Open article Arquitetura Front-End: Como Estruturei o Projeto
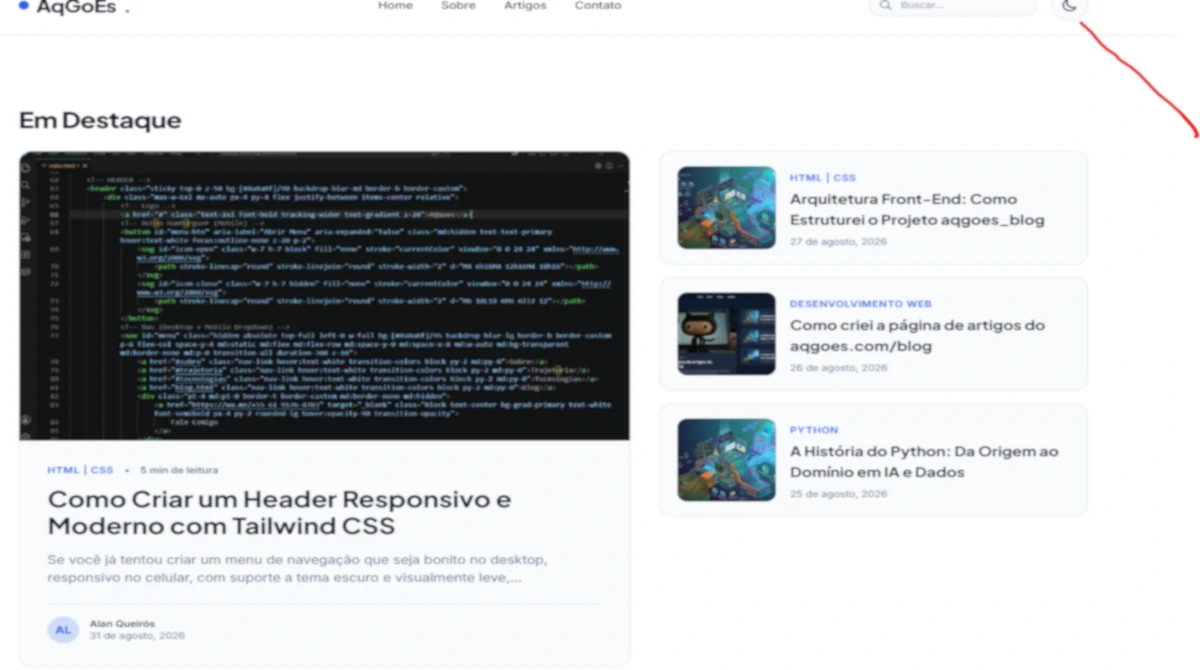This screenshot has height=670, width=1200. tap(917, 210)
